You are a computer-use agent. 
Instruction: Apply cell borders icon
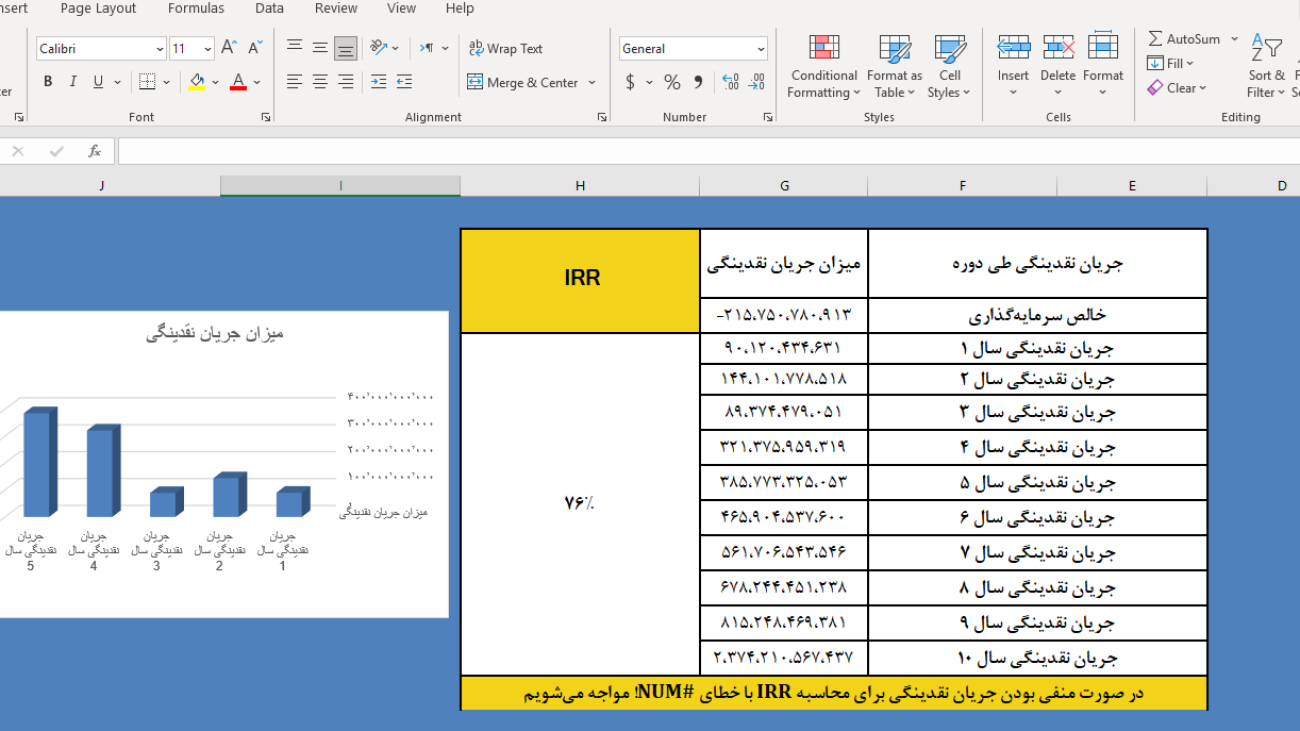tap(147, 82)
